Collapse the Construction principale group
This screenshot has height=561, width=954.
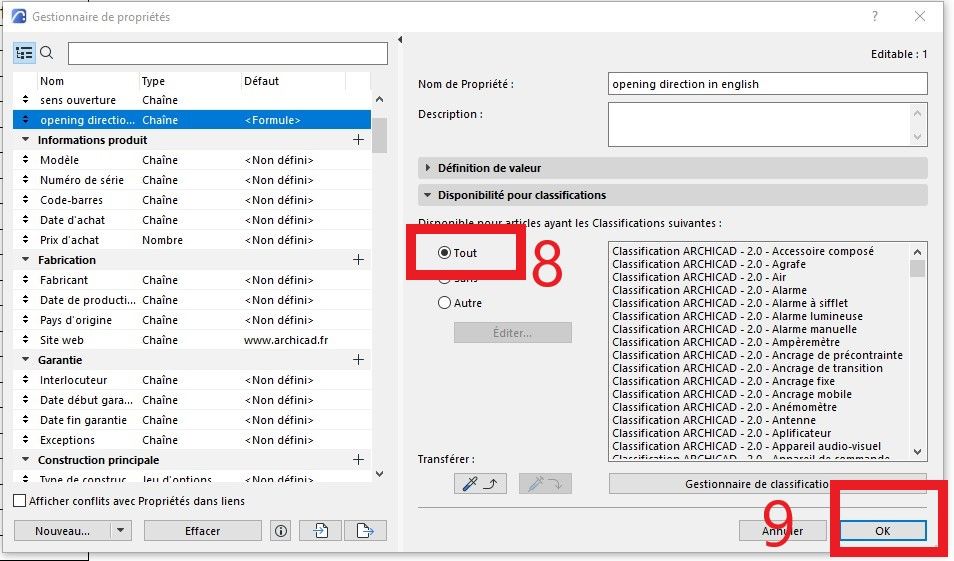coord(26,459)
